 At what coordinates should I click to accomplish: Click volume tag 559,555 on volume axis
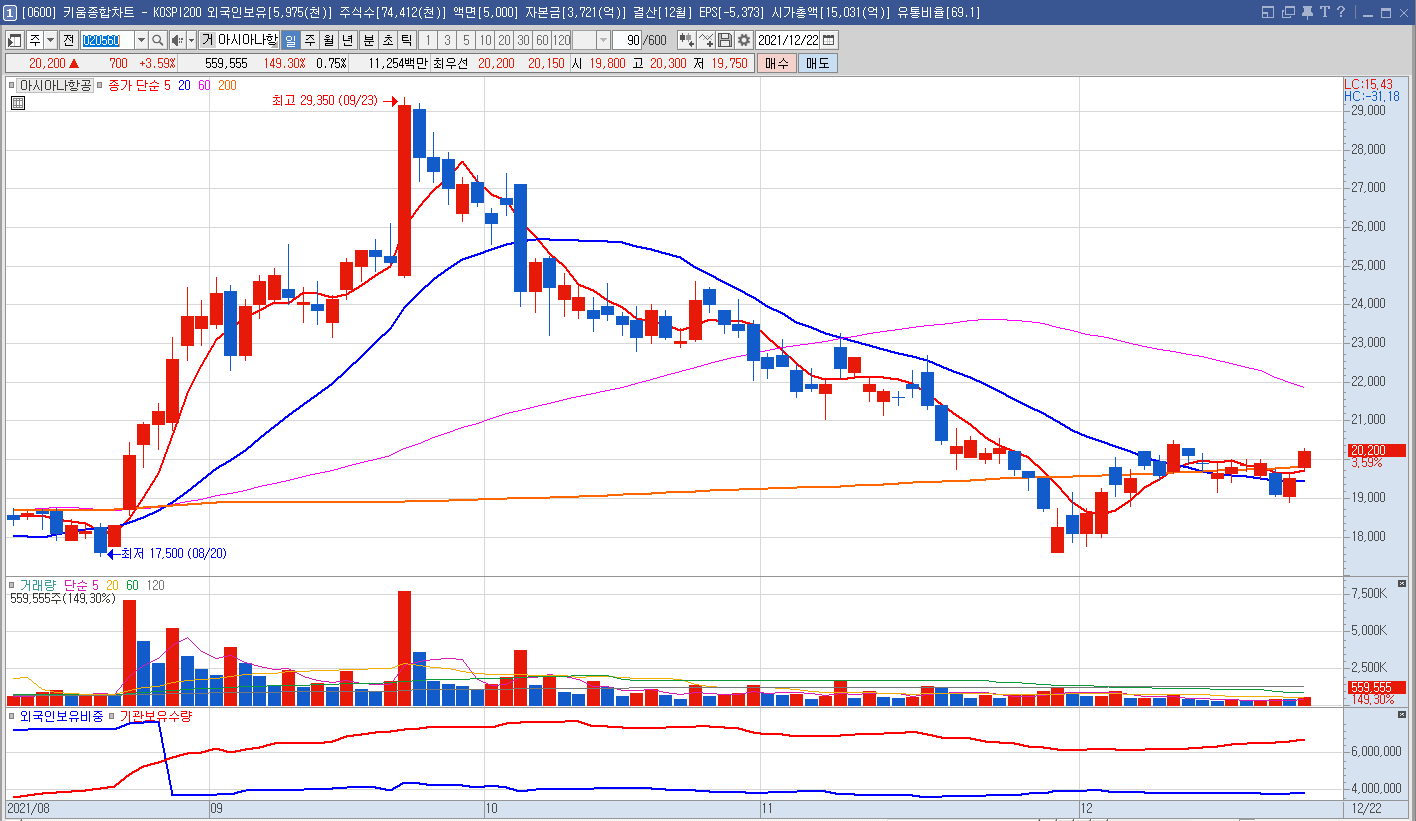[x=1376, y=687]
